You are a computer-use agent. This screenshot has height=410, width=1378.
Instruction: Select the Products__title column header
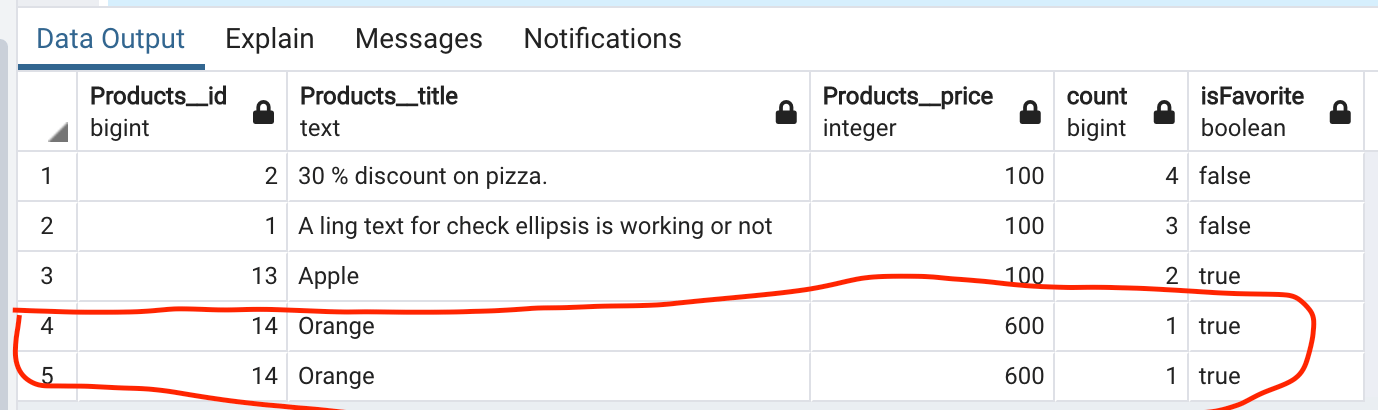pyautogui.click(x=549, y=111)
